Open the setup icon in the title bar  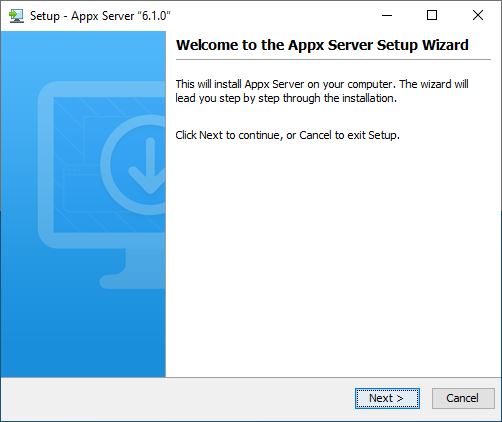[x=16, y=16]
